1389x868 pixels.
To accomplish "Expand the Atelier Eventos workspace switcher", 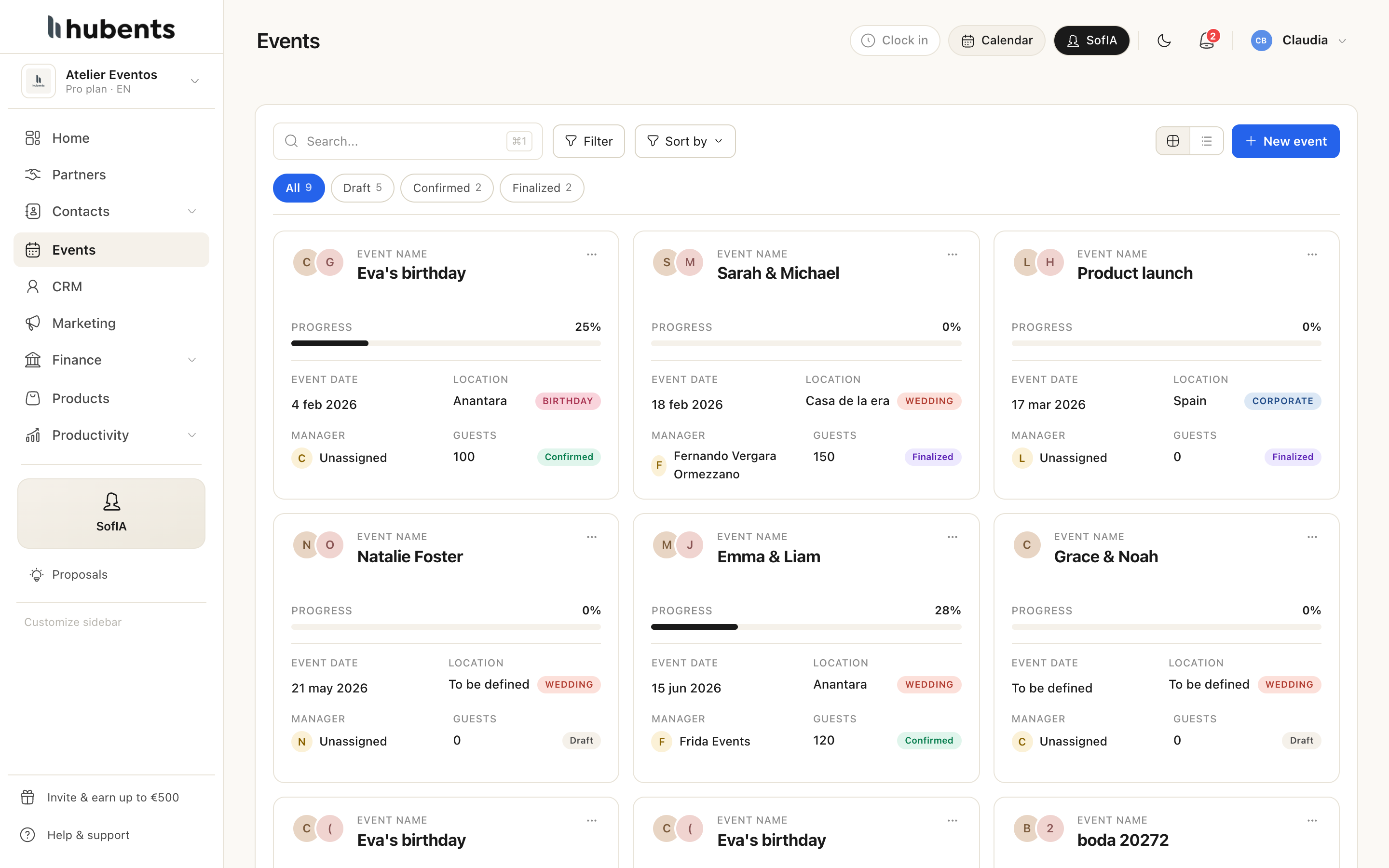I will pos(194,81).
